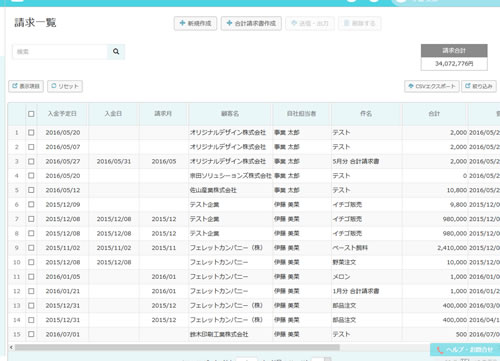Click subject メロン
Viewport: 500px width, 361px height.
tap(341, 277)
